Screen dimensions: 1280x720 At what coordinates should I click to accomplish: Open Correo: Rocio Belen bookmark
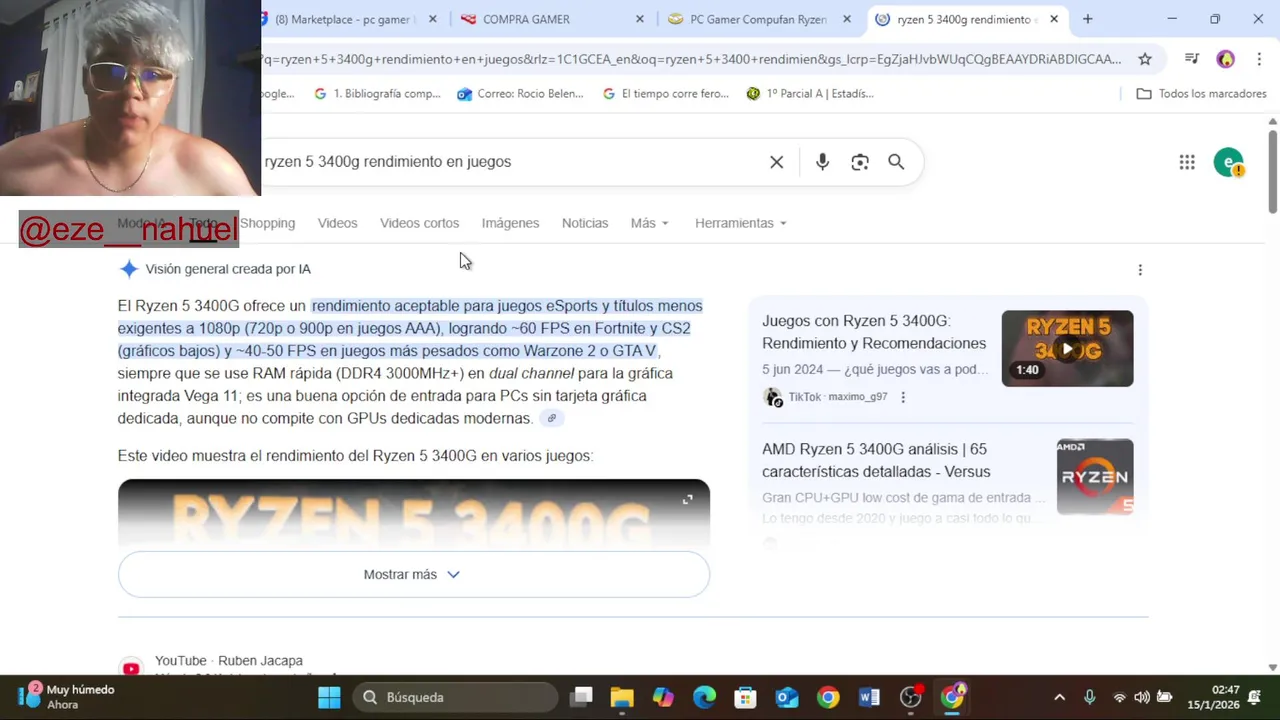(520, 94)
